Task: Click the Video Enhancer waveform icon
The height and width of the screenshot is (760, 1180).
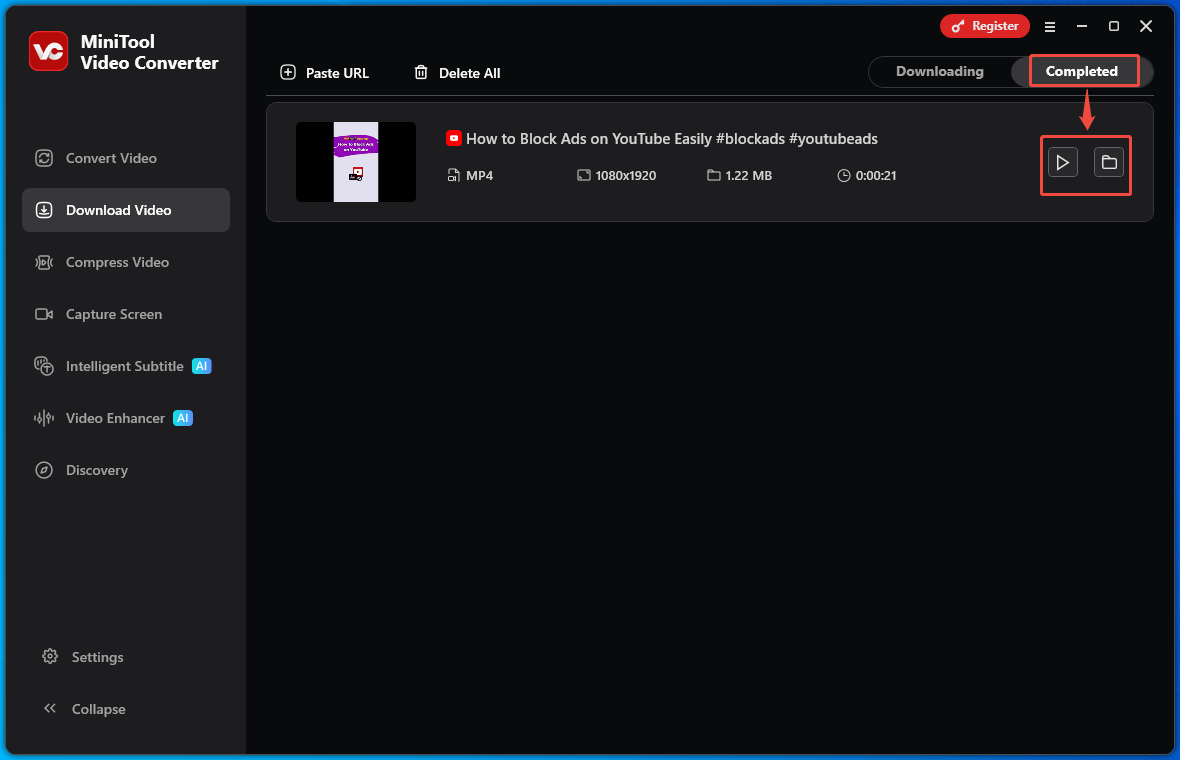Action: [44, 418]
